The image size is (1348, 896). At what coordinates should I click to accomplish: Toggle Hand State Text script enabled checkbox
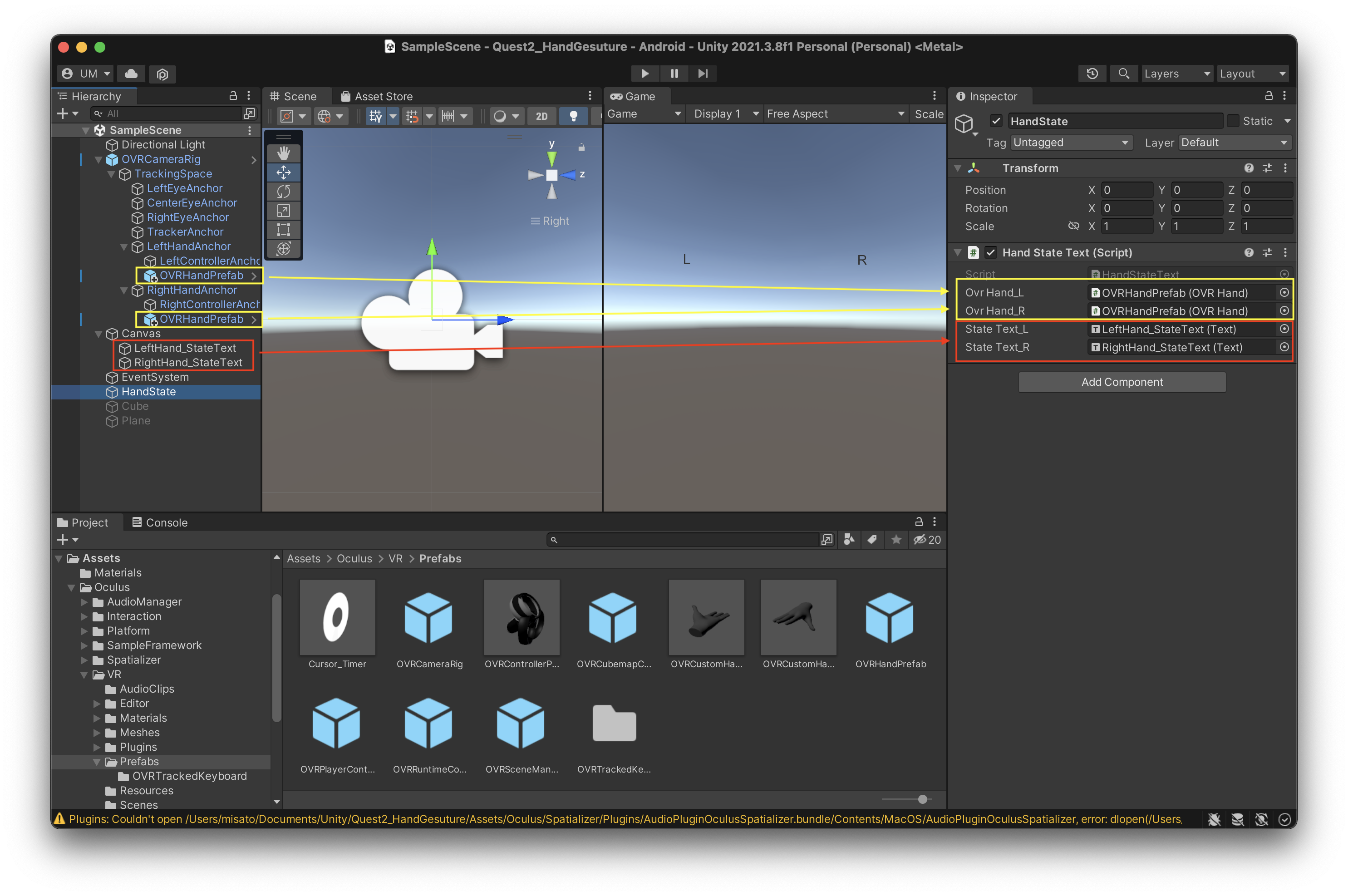coord(991,252)
